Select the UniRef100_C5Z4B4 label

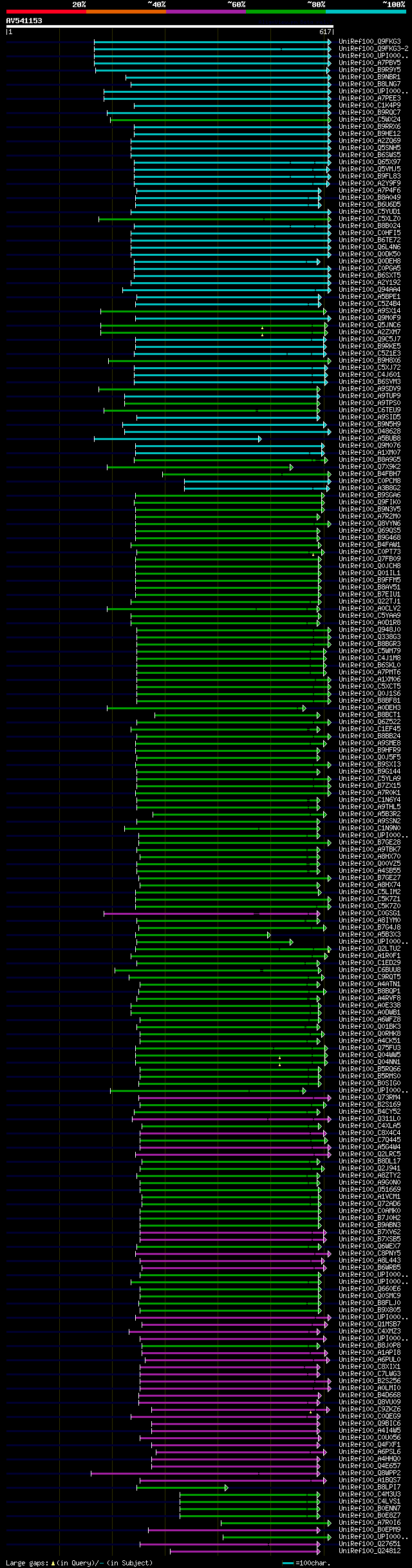[370, 304]
